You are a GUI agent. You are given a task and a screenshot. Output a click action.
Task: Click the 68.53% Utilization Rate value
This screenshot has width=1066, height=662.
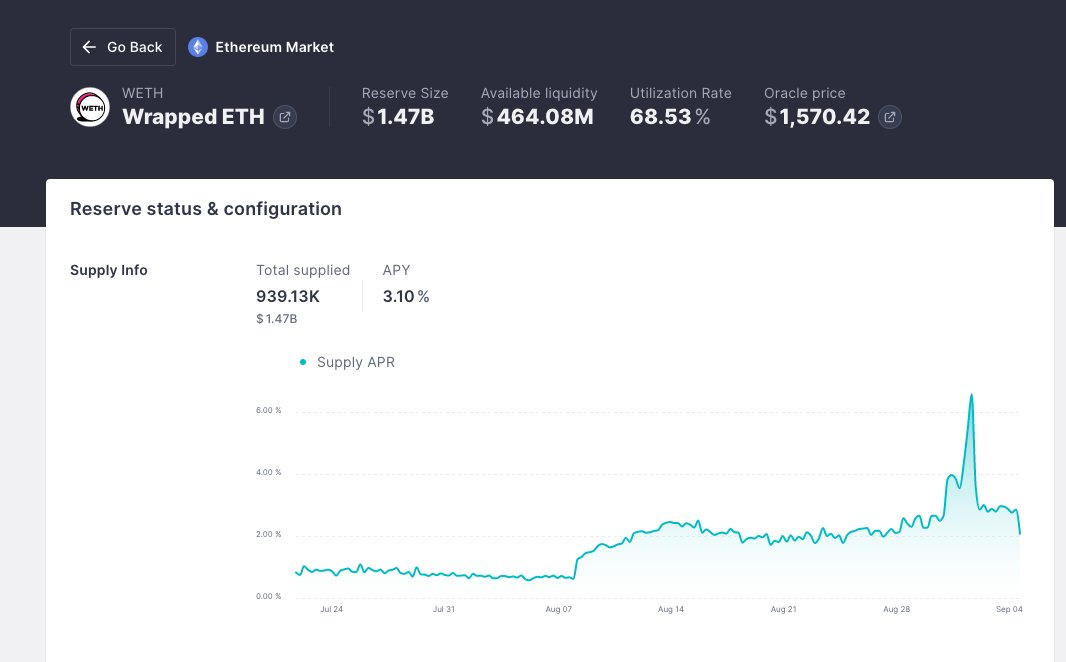pos(670,117)
